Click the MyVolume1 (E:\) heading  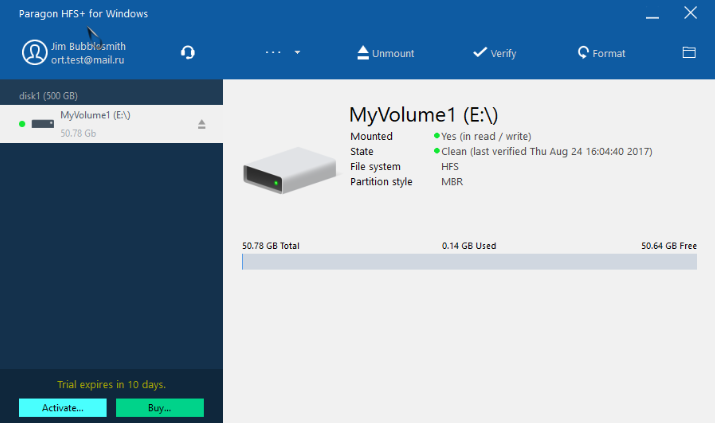[423, 114]
